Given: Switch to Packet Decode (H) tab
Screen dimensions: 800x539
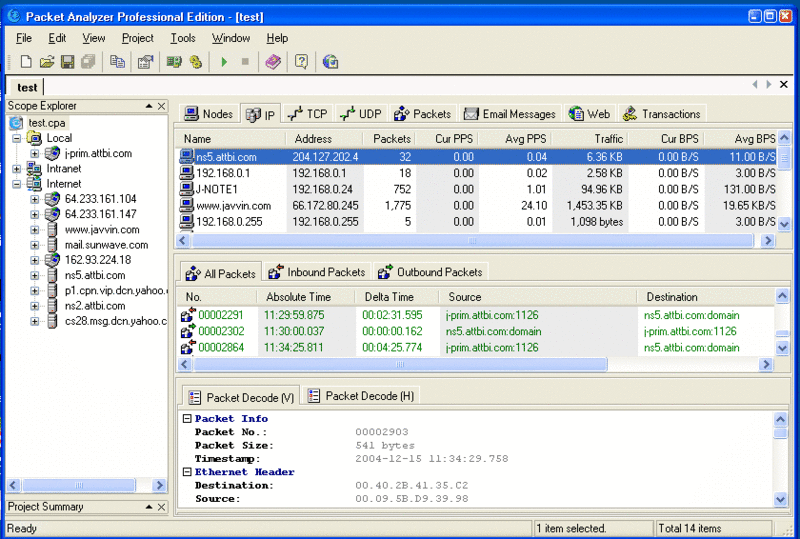Looking at the screenshot, I should [x=361, y=396].
